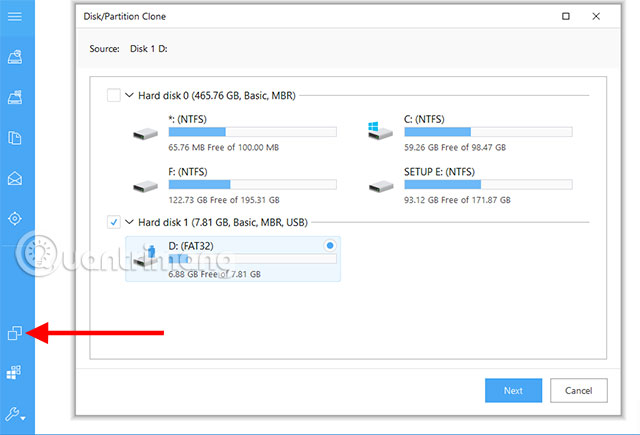Click the 'Hard disk 0 (465.76 GB, Basic, MBR)' label
Image resolution: width=640 pixels, height=435 pixels.
[217, 95]
